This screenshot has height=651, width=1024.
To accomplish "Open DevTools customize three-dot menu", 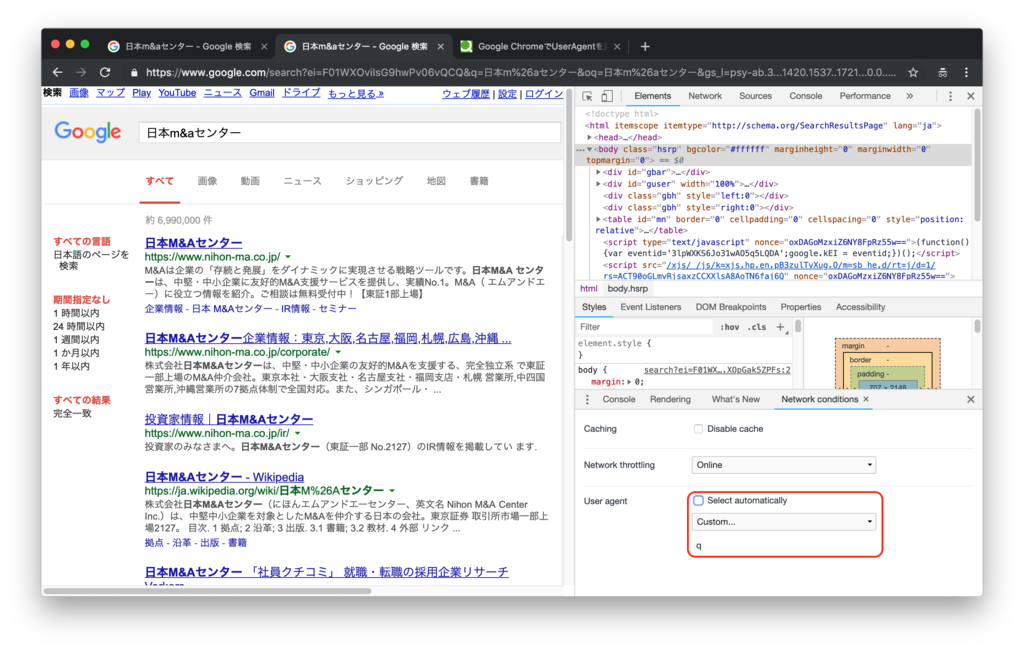I will pyautogui.click(x=950, y=96).
